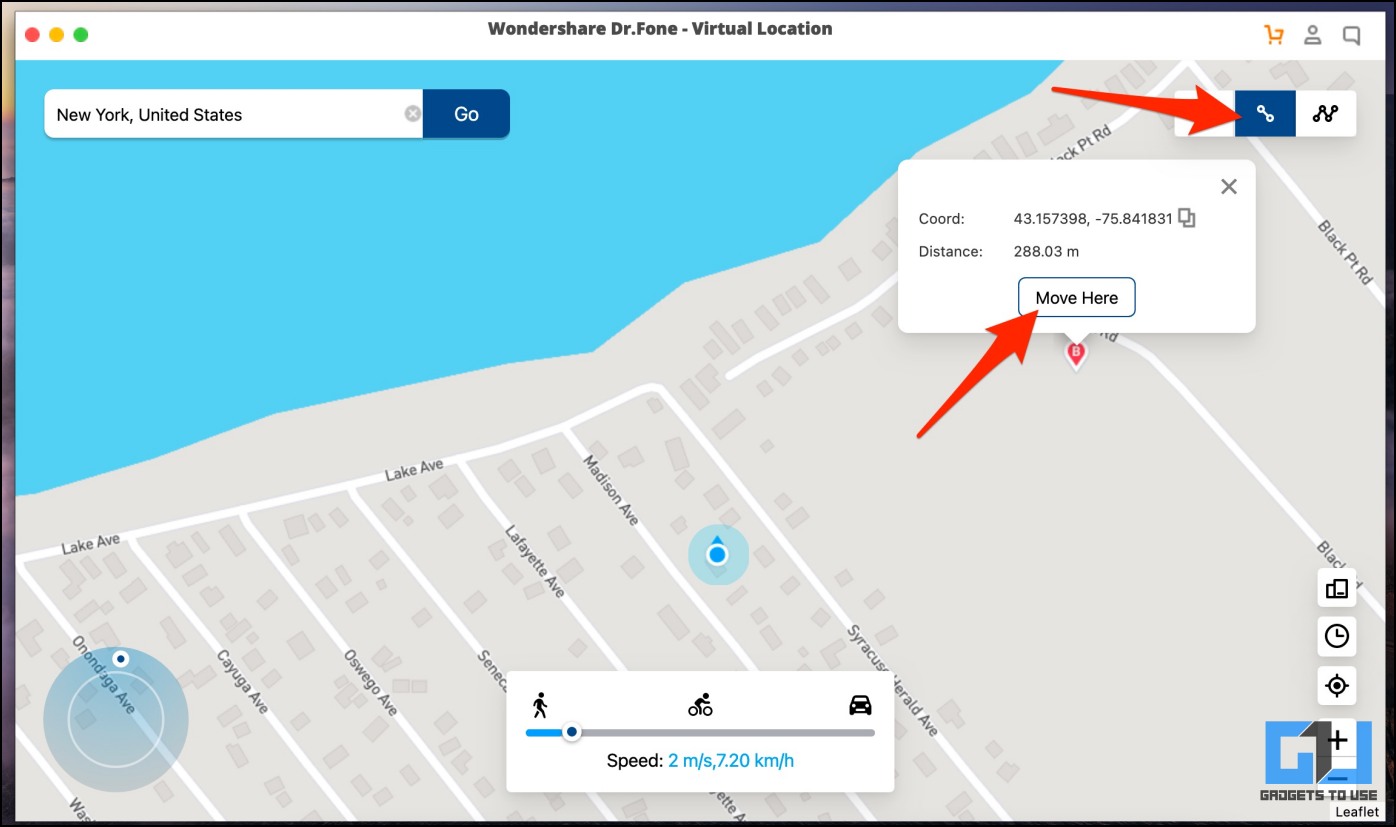Click the map layers sidebar icon
This screenshot has height=827, width=1396.
coord(1337,588)
